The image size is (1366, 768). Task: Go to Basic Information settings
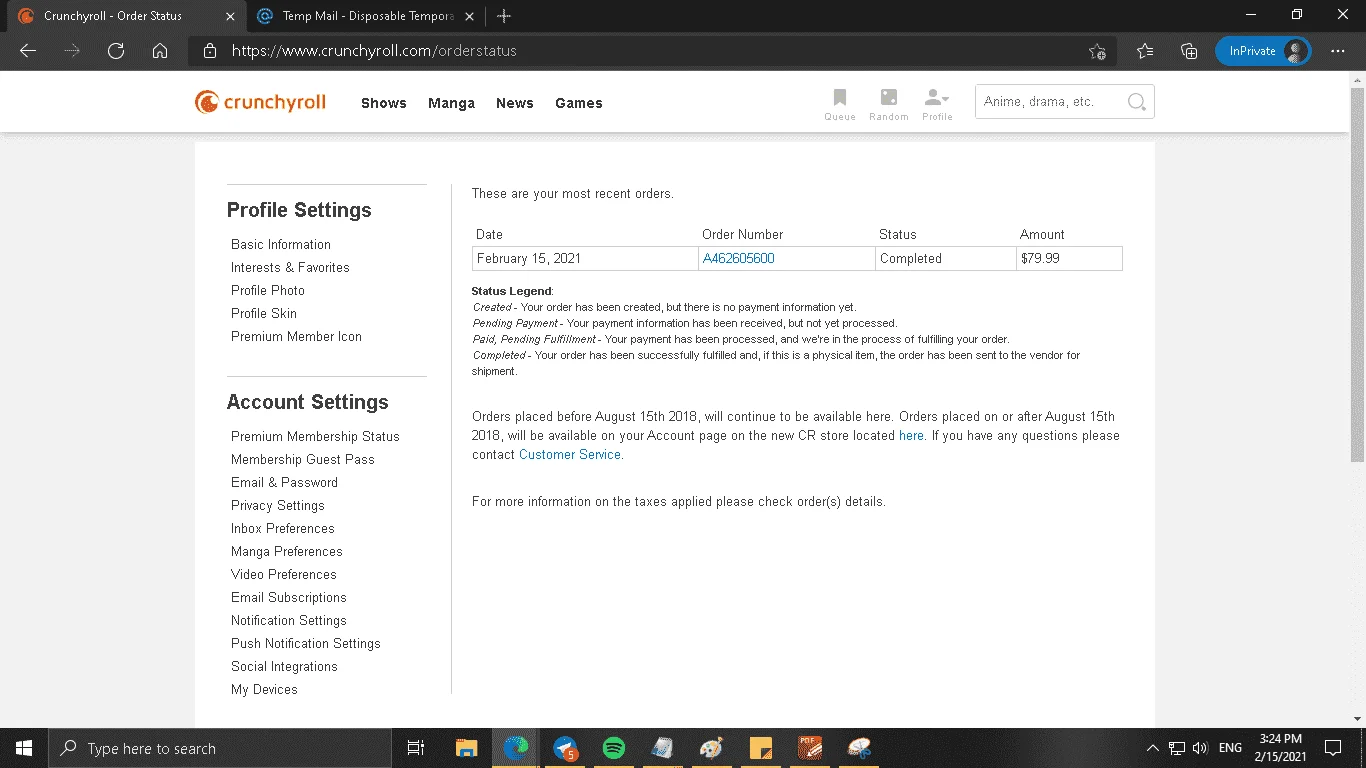point(281,244)
